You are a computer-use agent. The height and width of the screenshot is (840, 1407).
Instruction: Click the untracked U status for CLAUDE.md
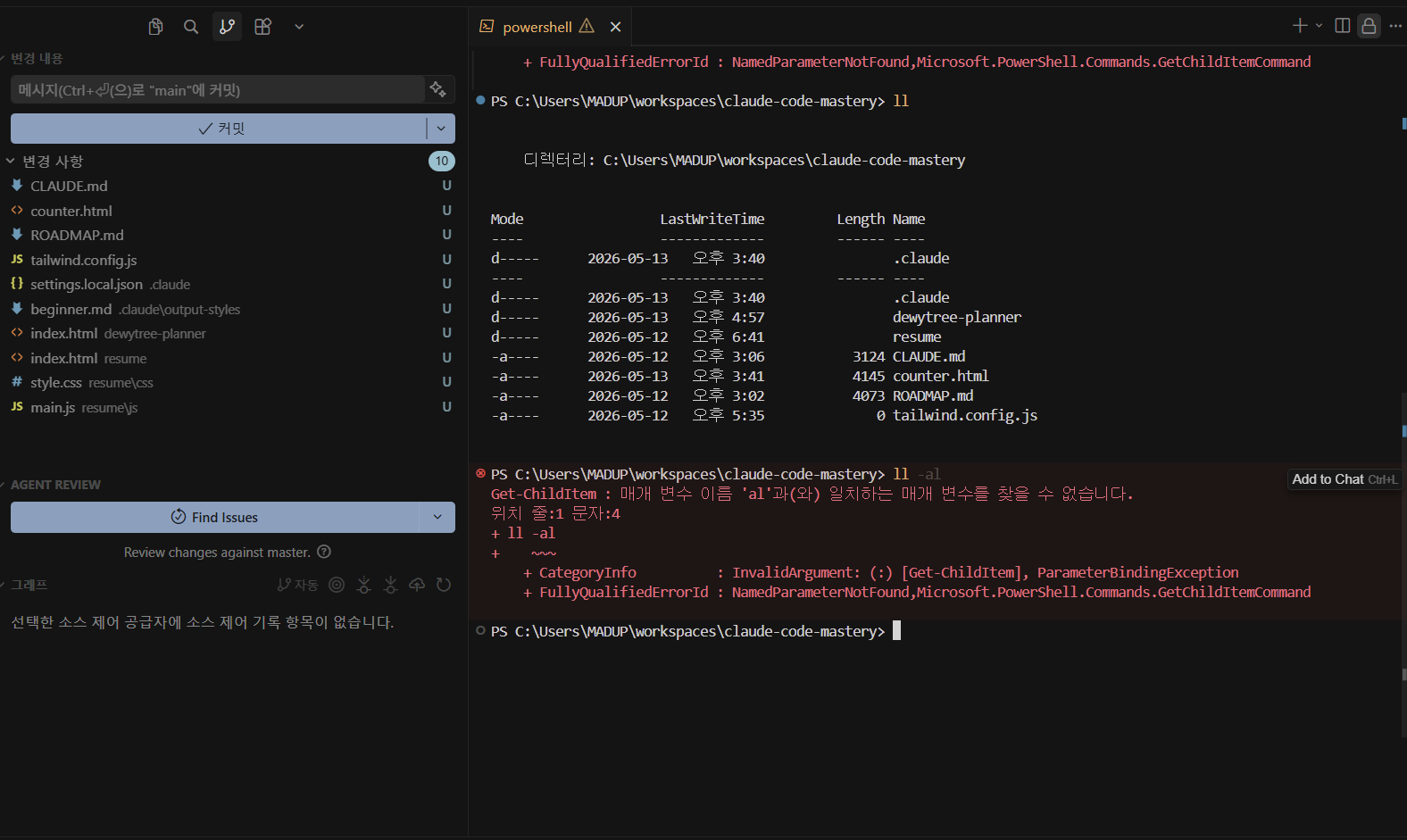[x=446, y=186]
